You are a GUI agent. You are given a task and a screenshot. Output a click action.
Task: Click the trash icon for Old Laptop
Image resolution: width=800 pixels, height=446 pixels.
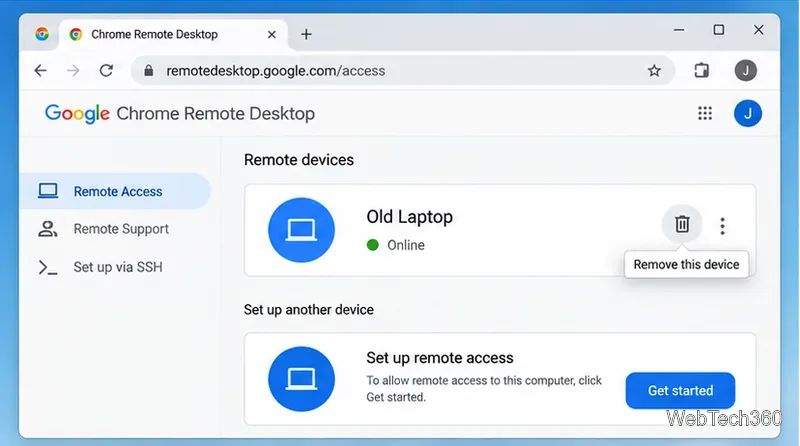pos(682,224)
